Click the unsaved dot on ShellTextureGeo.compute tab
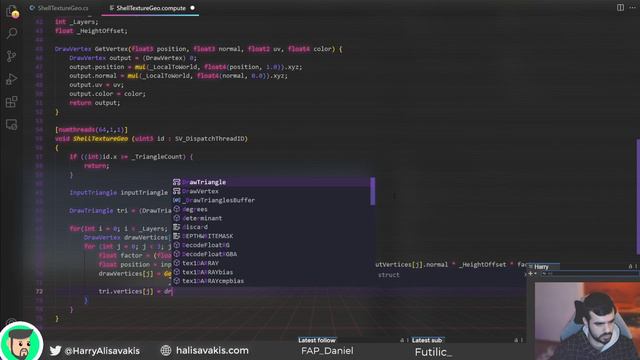 (192, 8)
